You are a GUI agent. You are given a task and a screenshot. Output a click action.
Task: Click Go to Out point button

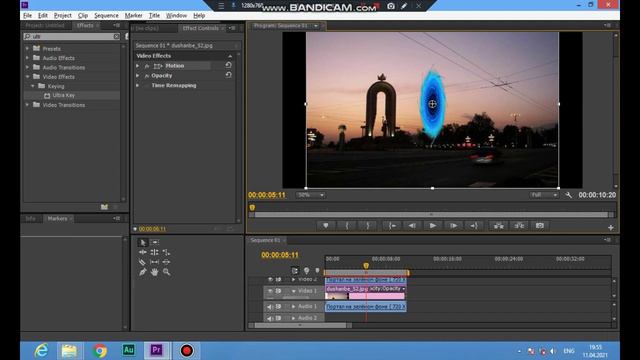coord(474,226)
